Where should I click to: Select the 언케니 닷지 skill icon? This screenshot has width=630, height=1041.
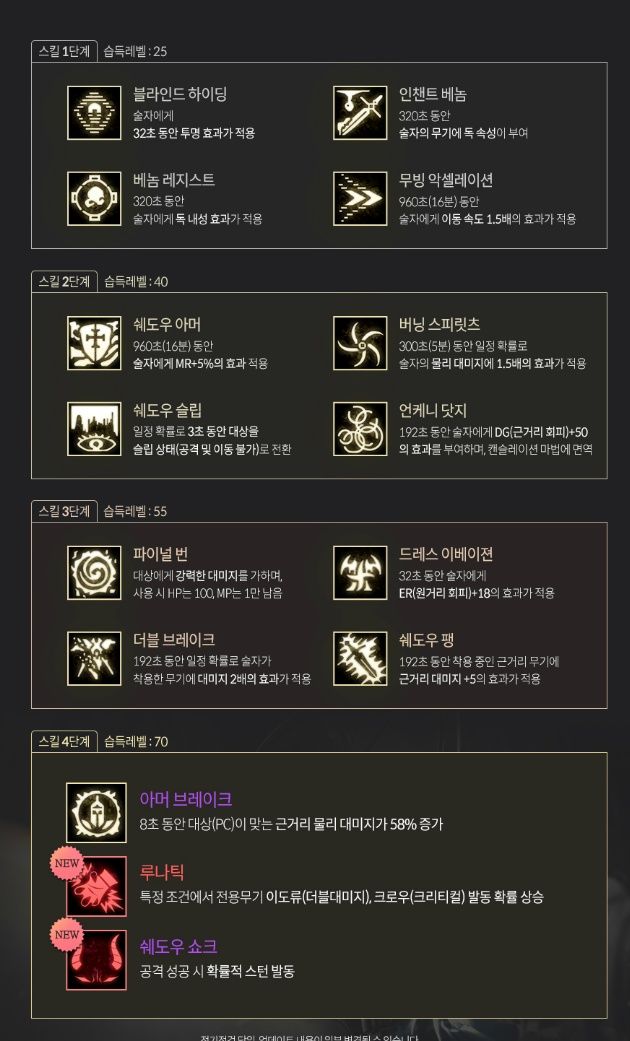(360, 429)
